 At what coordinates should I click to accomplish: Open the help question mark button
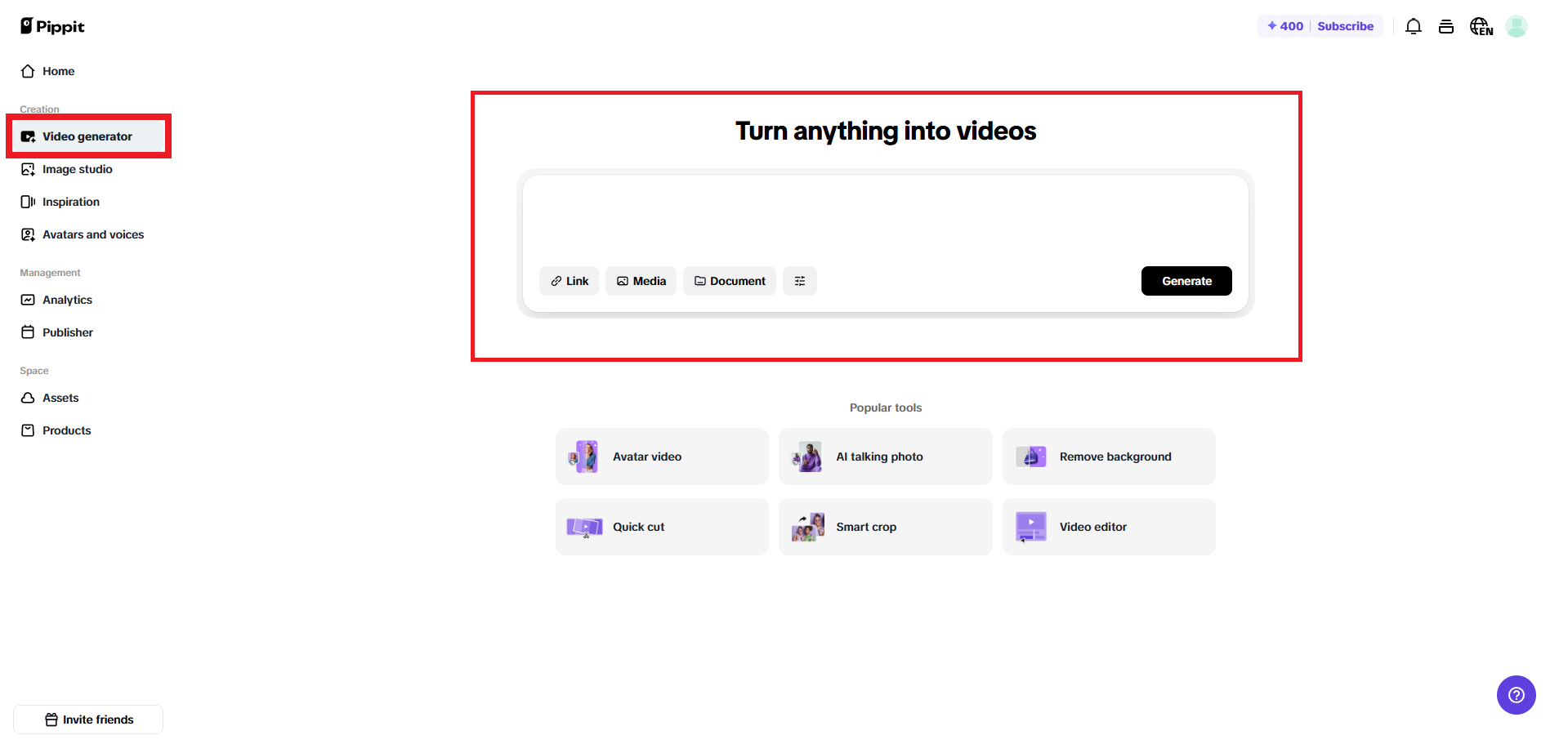click(x=1517, y=695)
